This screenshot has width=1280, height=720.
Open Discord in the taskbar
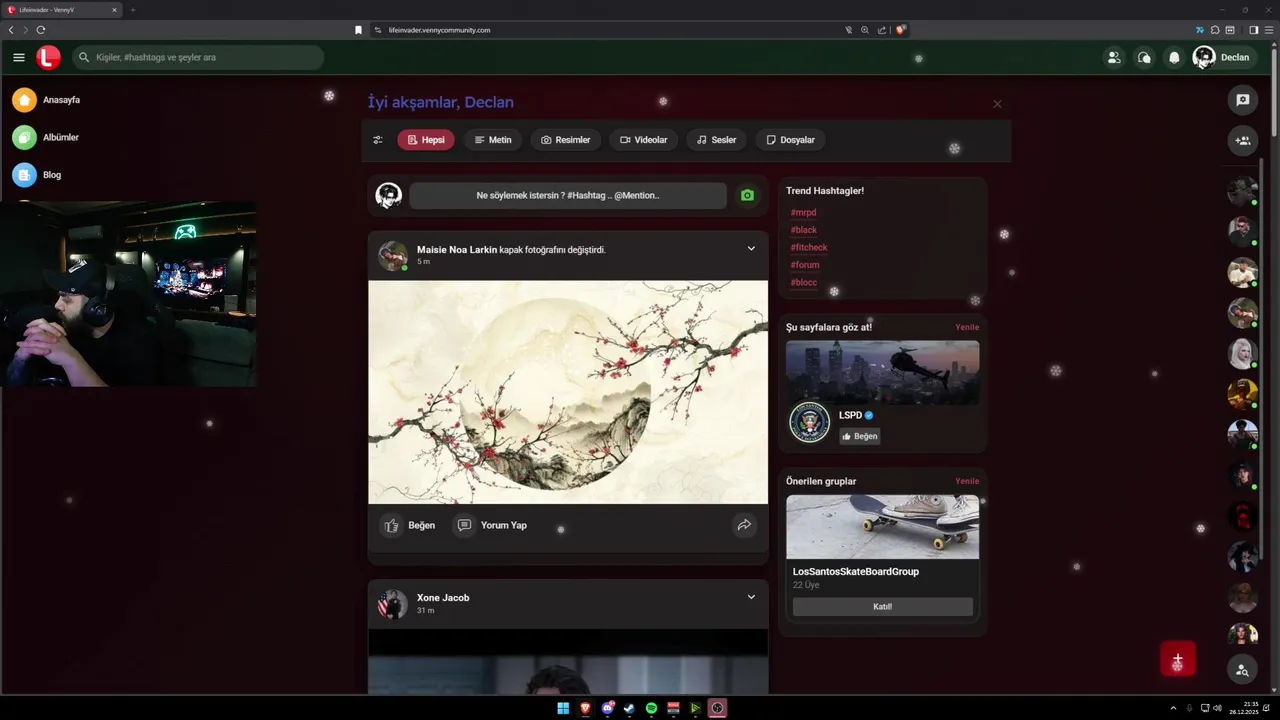[607, 708]
